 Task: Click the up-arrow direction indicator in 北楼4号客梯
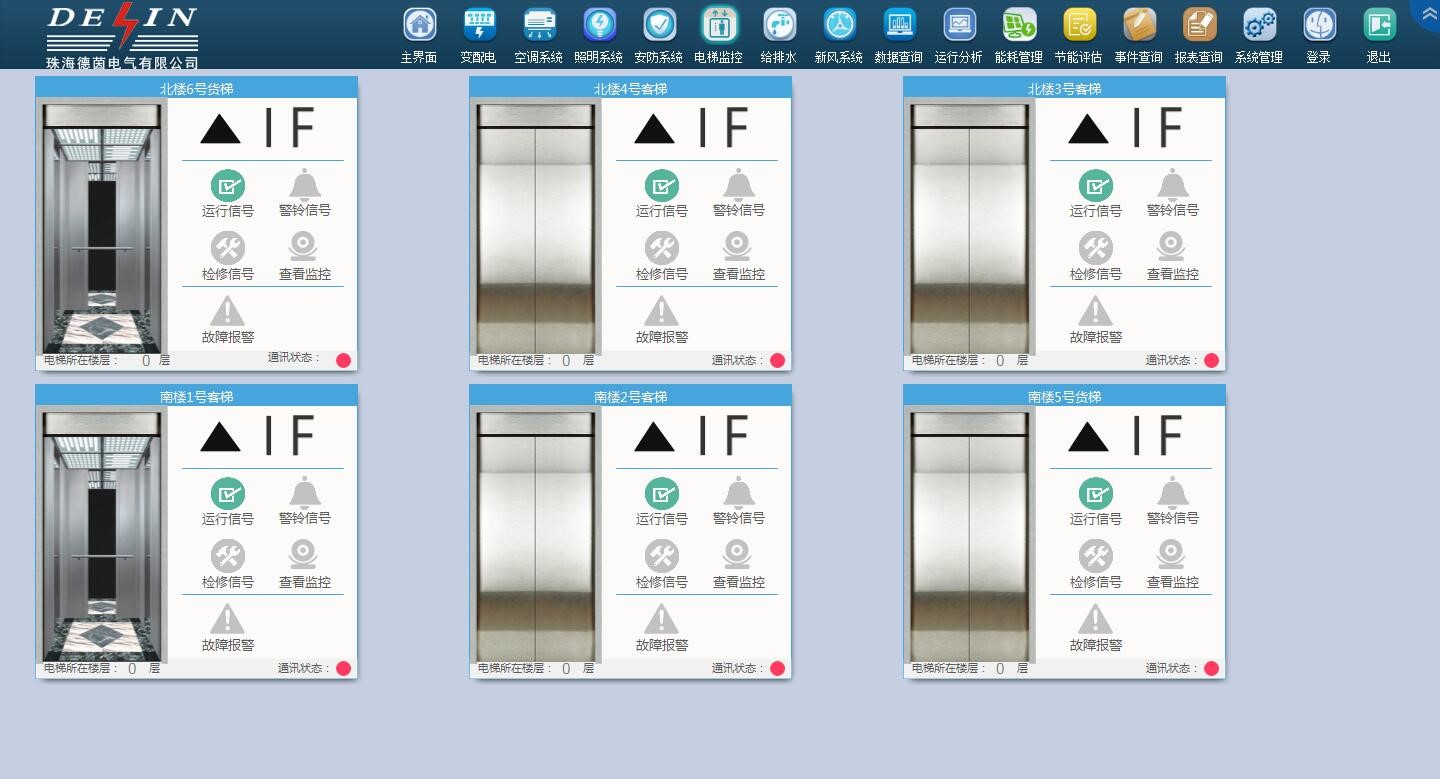coord(655,129)
